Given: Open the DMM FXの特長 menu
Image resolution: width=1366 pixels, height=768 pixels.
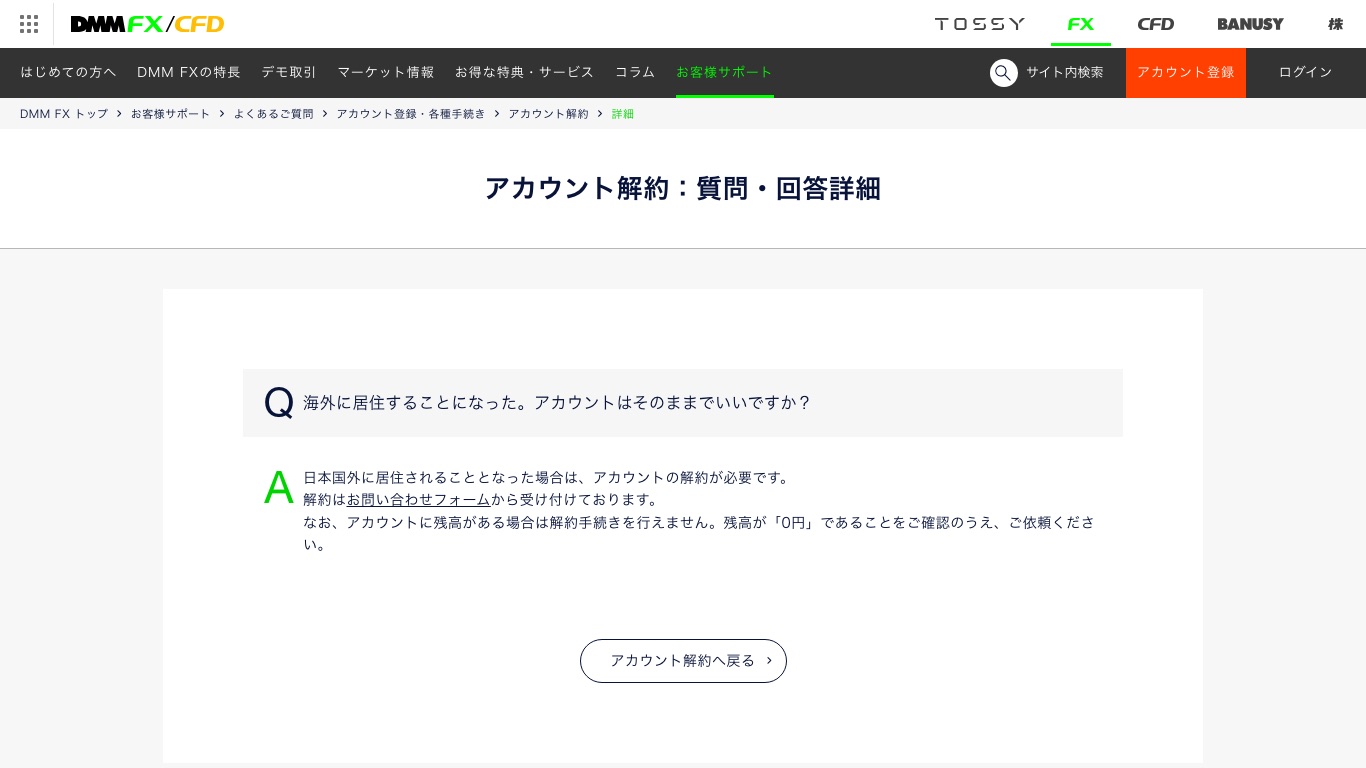Looking at the screenshot, I should tap(189, 72).
